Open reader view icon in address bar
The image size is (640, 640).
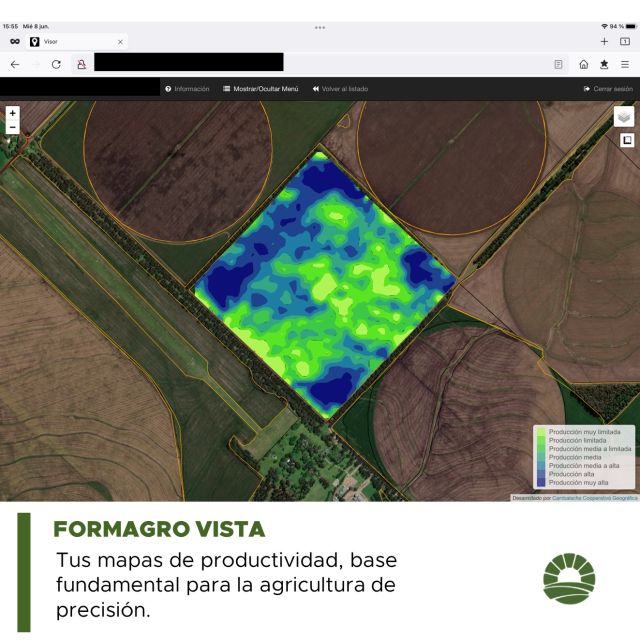pyautogui.click(x=558, y=64)
